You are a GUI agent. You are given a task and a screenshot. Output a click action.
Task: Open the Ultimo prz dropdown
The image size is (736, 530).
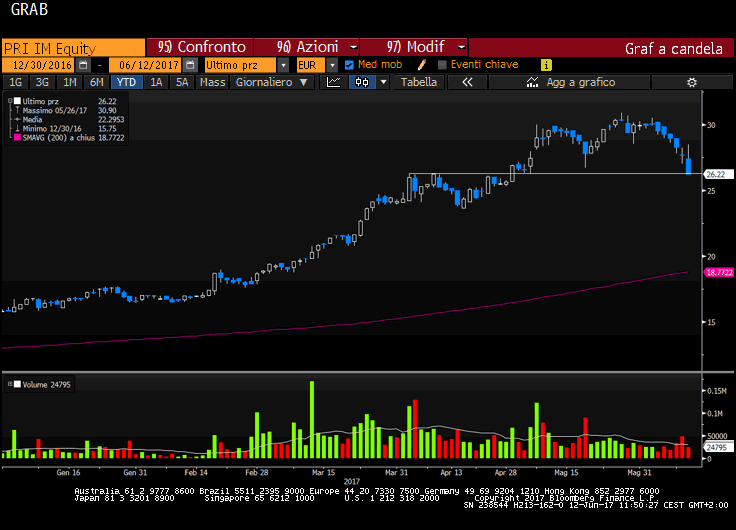(x=281, y=64)
